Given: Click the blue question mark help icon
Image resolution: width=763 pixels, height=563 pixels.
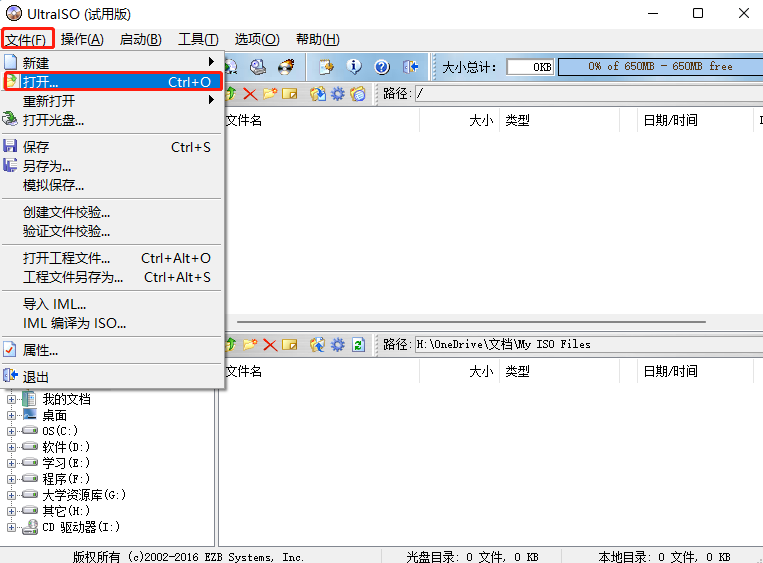Looking at the screenshot, I should tap(382, 67).
